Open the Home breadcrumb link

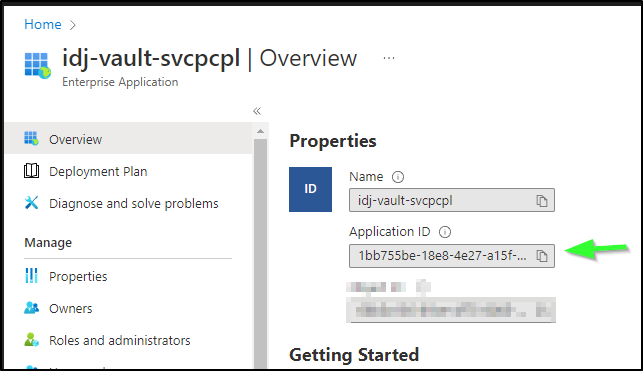click(43, 24)
